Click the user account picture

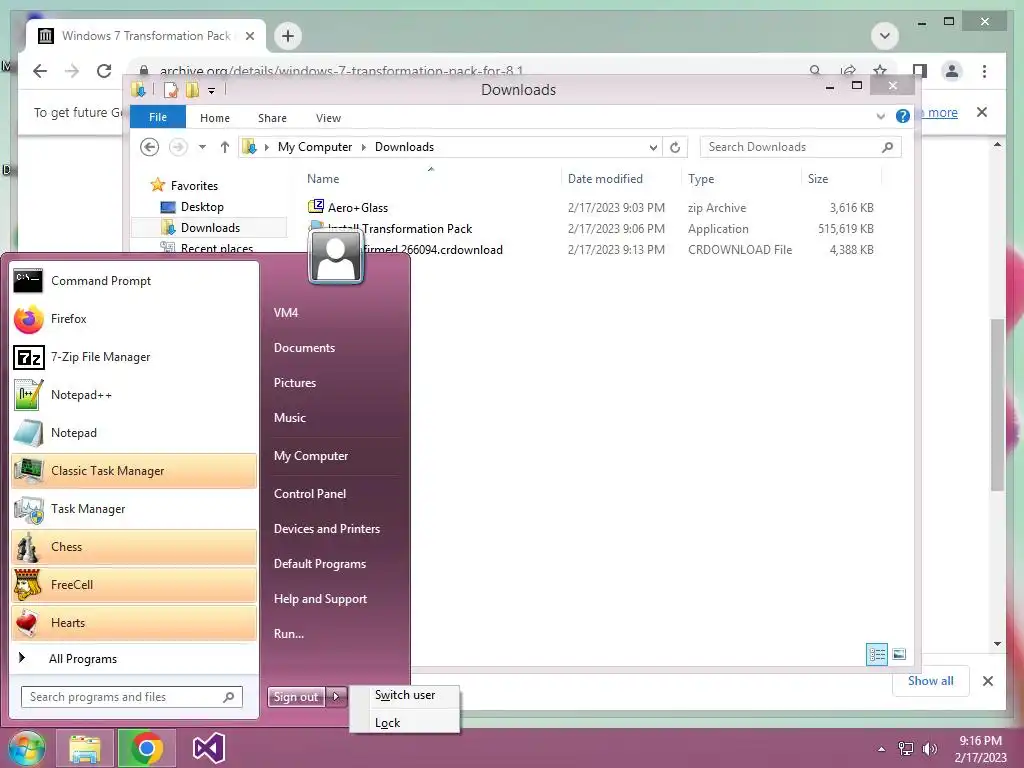click(336, 257)
